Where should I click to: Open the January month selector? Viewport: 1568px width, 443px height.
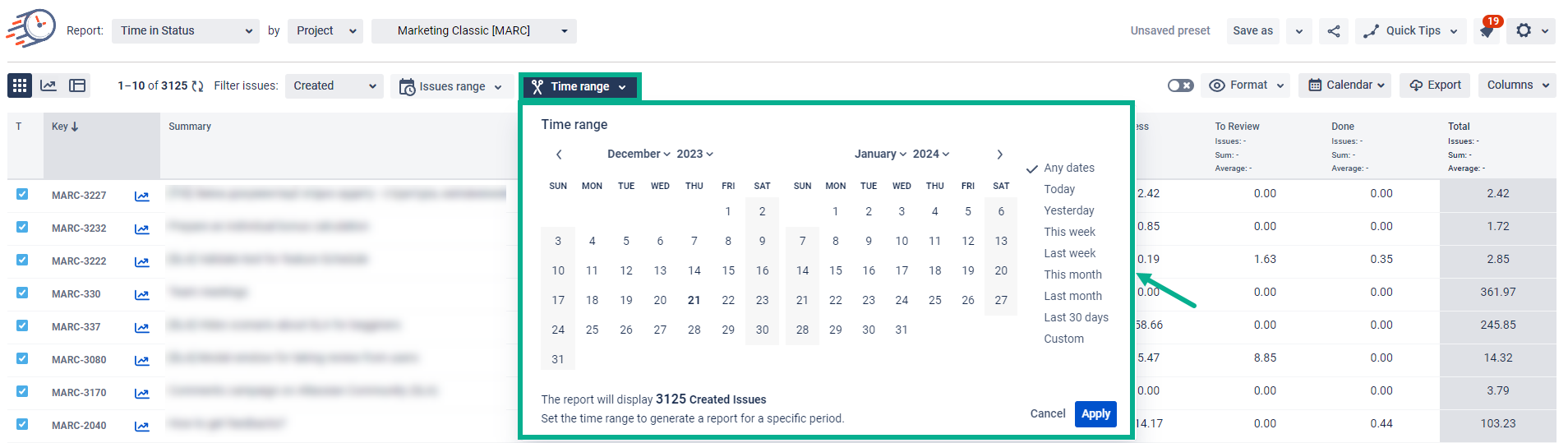click(880, 155)
